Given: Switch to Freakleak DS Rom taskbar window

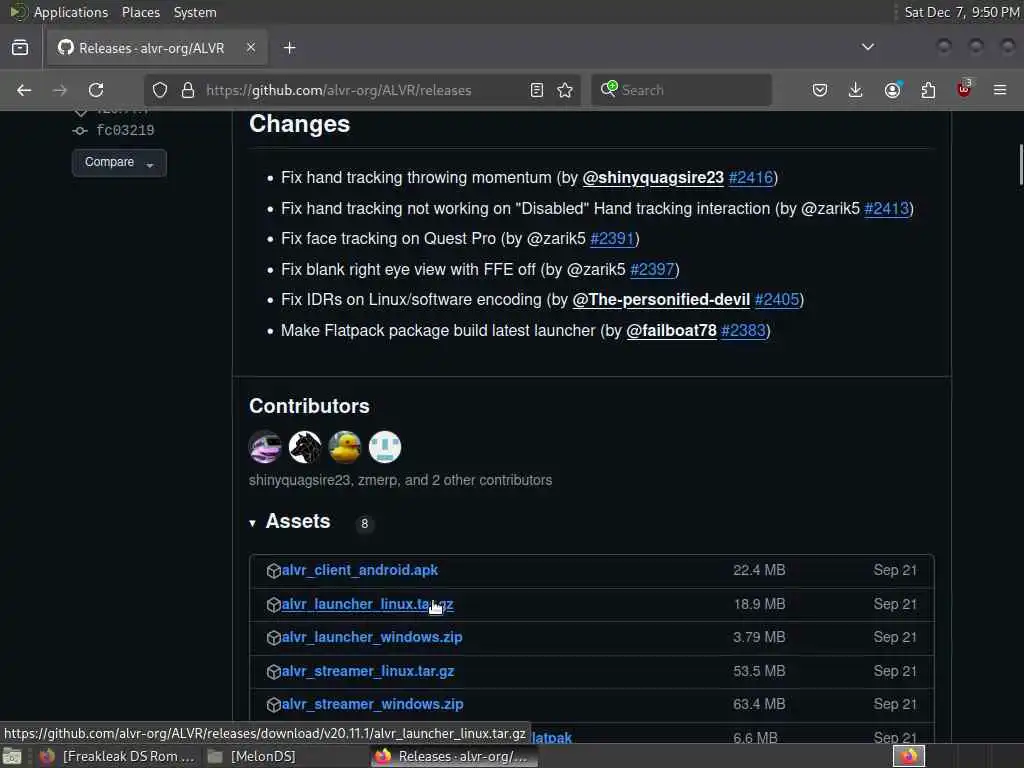Looking at the screenshot, I should coord(118,756).
